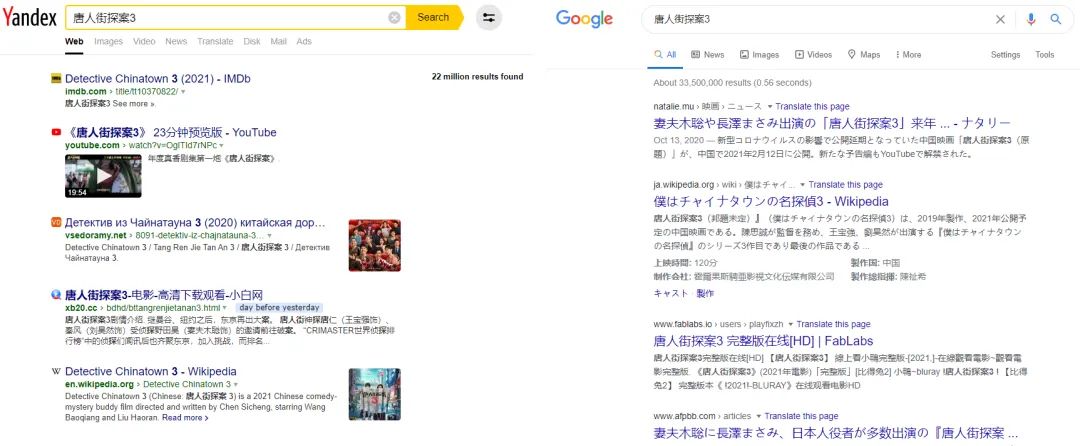Screen dimensions: 1080x446
Task: Click Translate this page for afpbb.com
Action: pos(801,416)
